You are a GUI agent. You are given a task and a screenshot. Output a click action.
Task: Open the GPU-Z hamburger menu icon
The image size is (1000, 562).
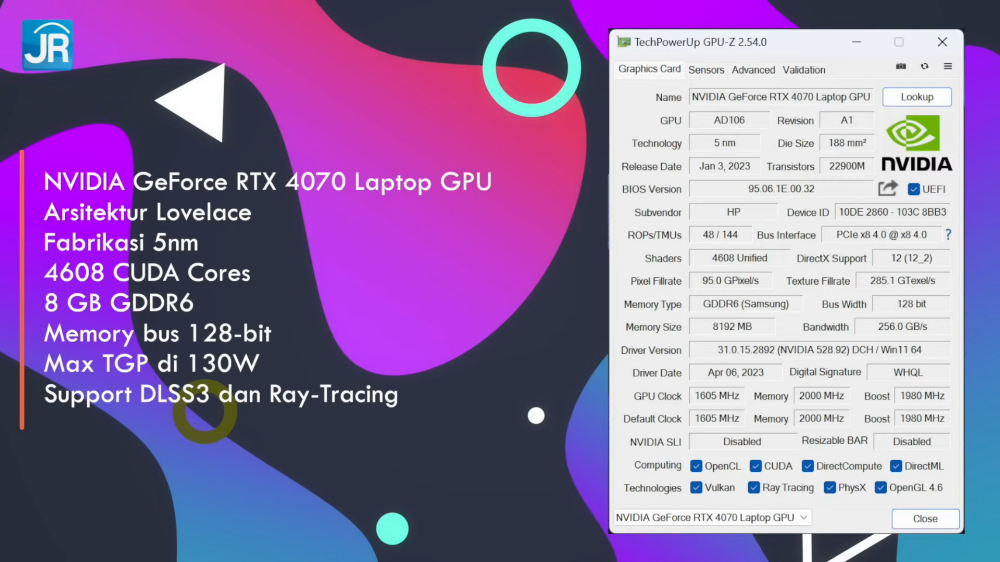tap(948, 66)
